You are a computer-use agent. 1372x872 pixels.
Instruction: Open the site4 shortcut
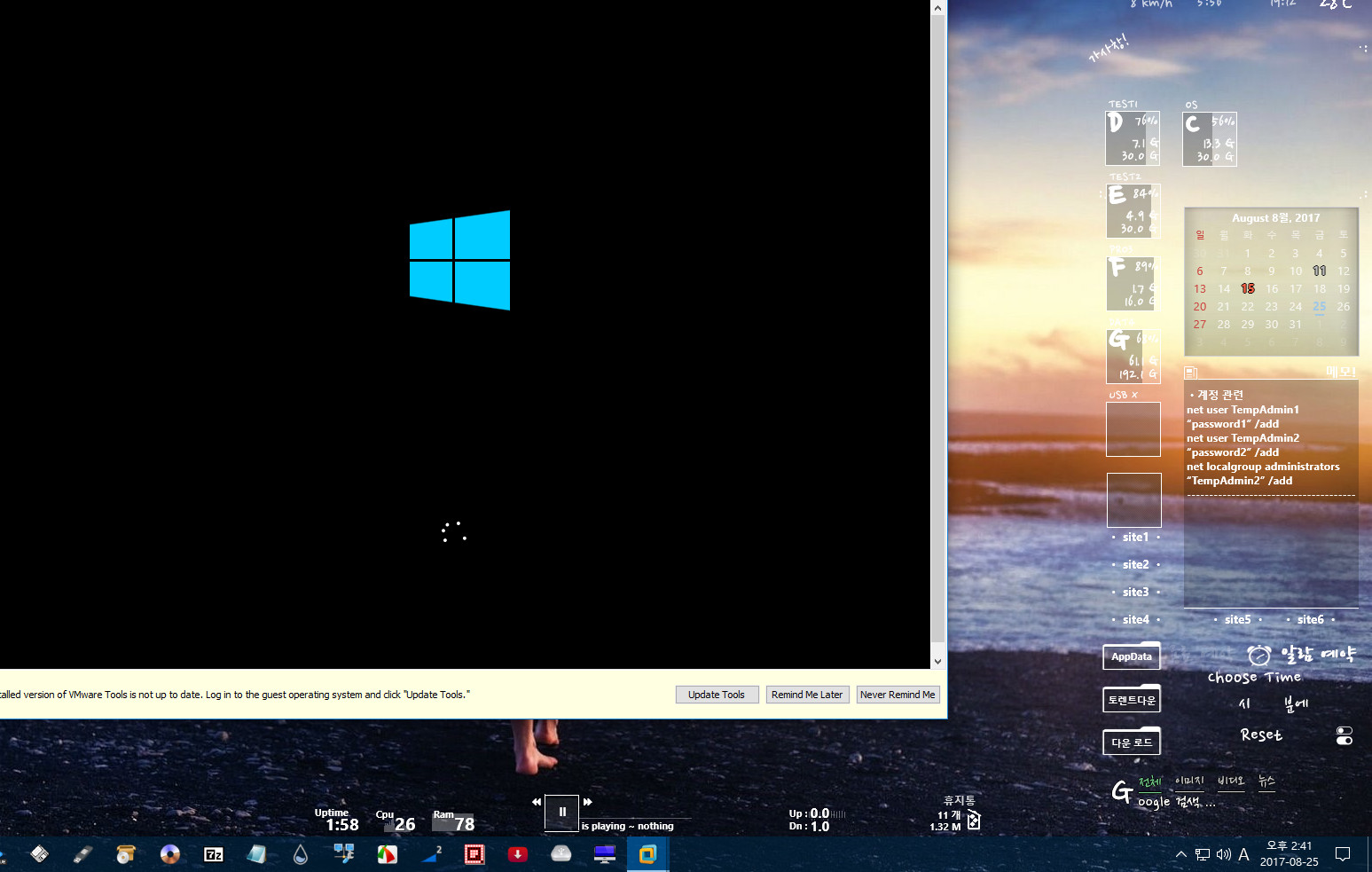pyautogui.click(x=1135, y=619)
